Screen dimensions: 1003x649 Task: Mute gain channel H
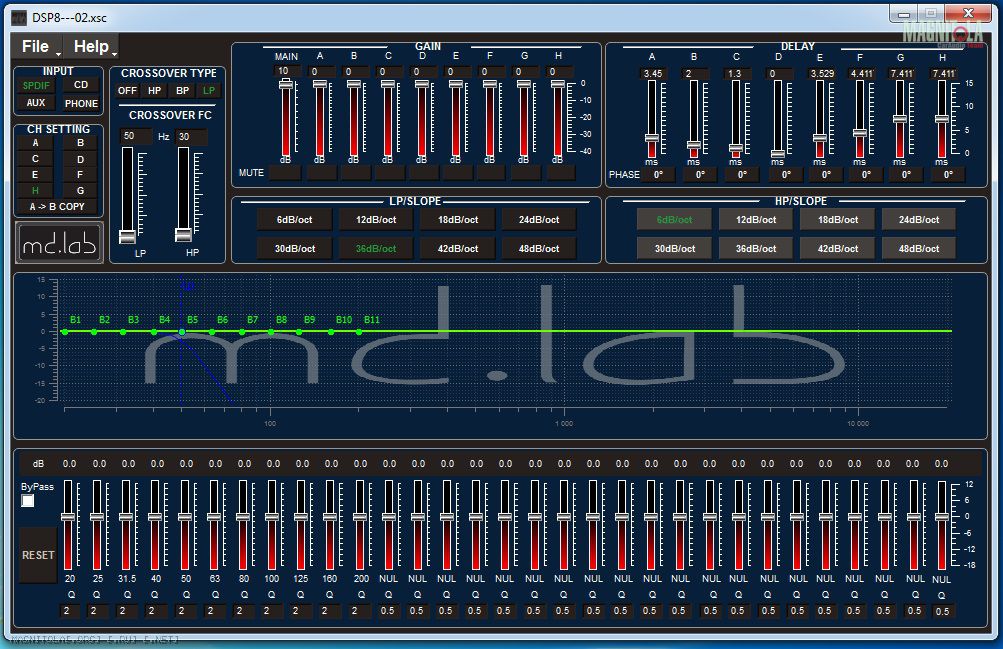coord(559,173)
